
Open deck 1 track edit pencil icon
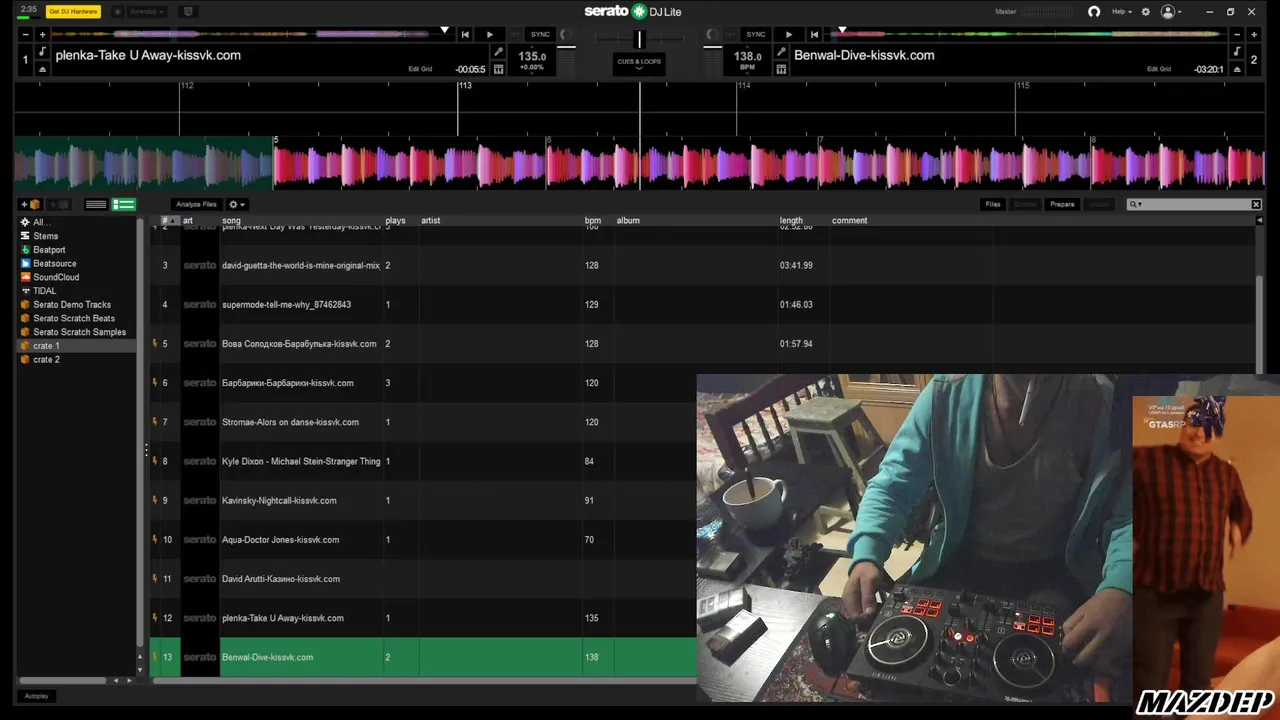pos(498,51)
